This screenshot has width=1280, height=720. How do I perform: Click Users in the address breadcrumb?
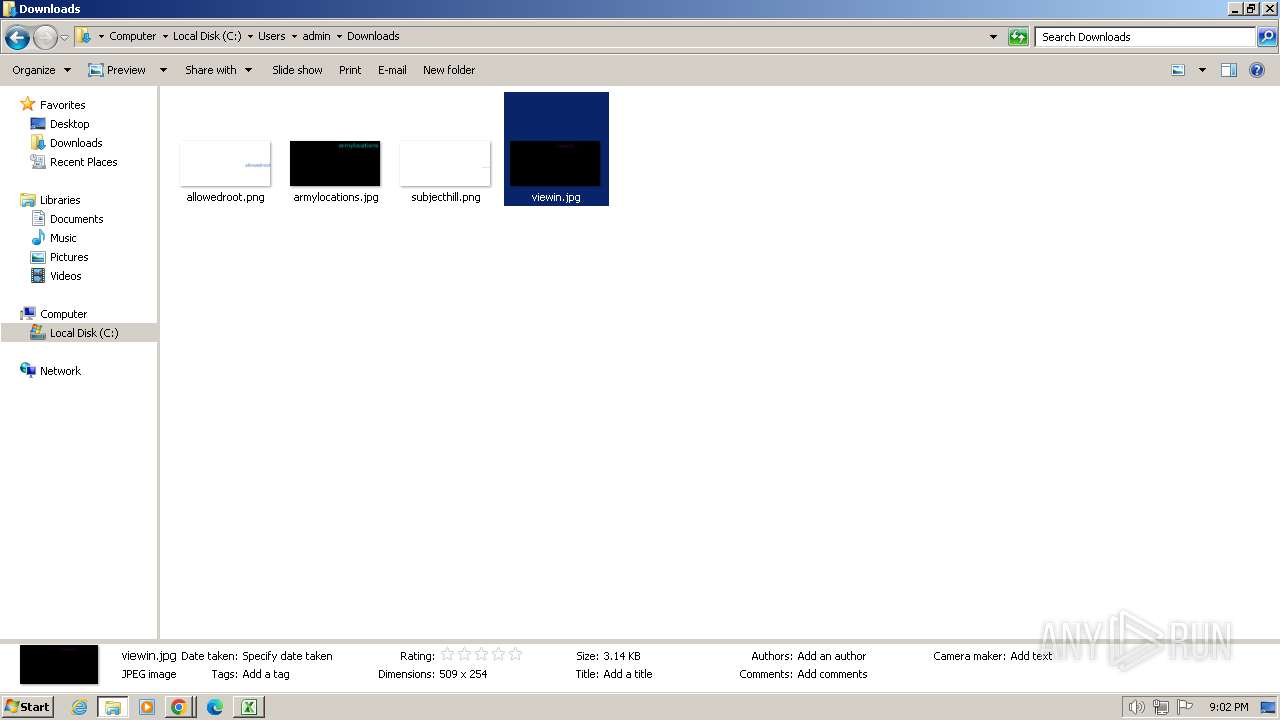pyautogui.click(x=271, y=36)
